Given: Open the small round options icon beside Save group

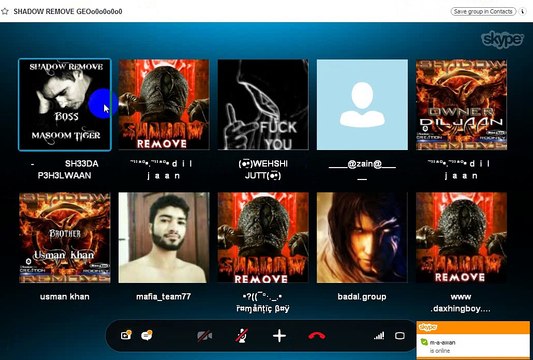Looking at the screenshot, I should pos(522,12).
